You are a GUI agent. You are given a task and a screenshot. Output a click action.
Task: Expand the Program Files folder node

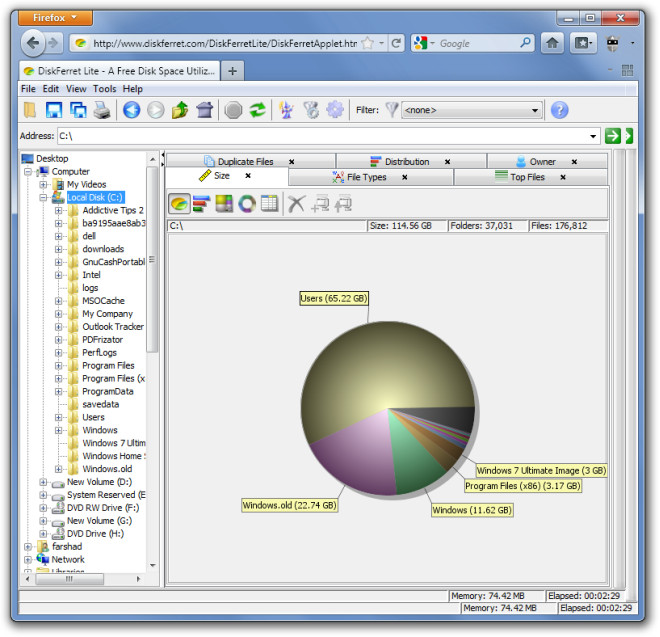coord(59,366)
